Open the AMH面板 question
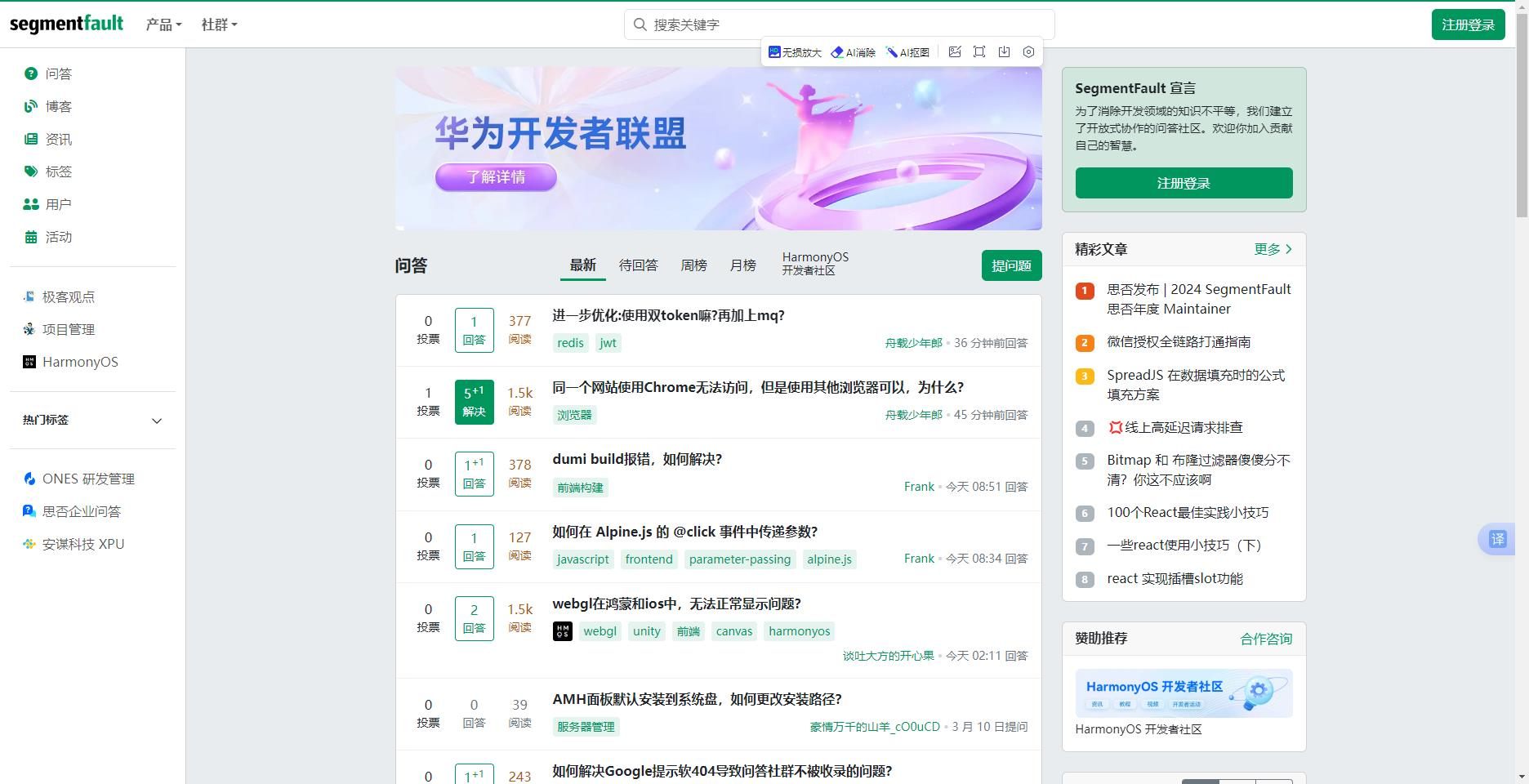 point(697,699)
